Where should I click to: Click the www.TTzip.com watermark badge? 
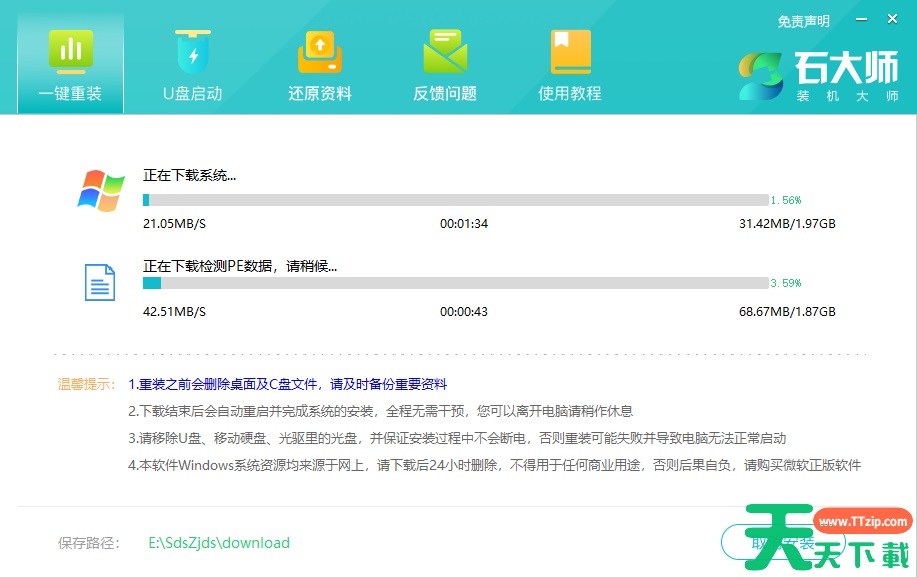862,521
